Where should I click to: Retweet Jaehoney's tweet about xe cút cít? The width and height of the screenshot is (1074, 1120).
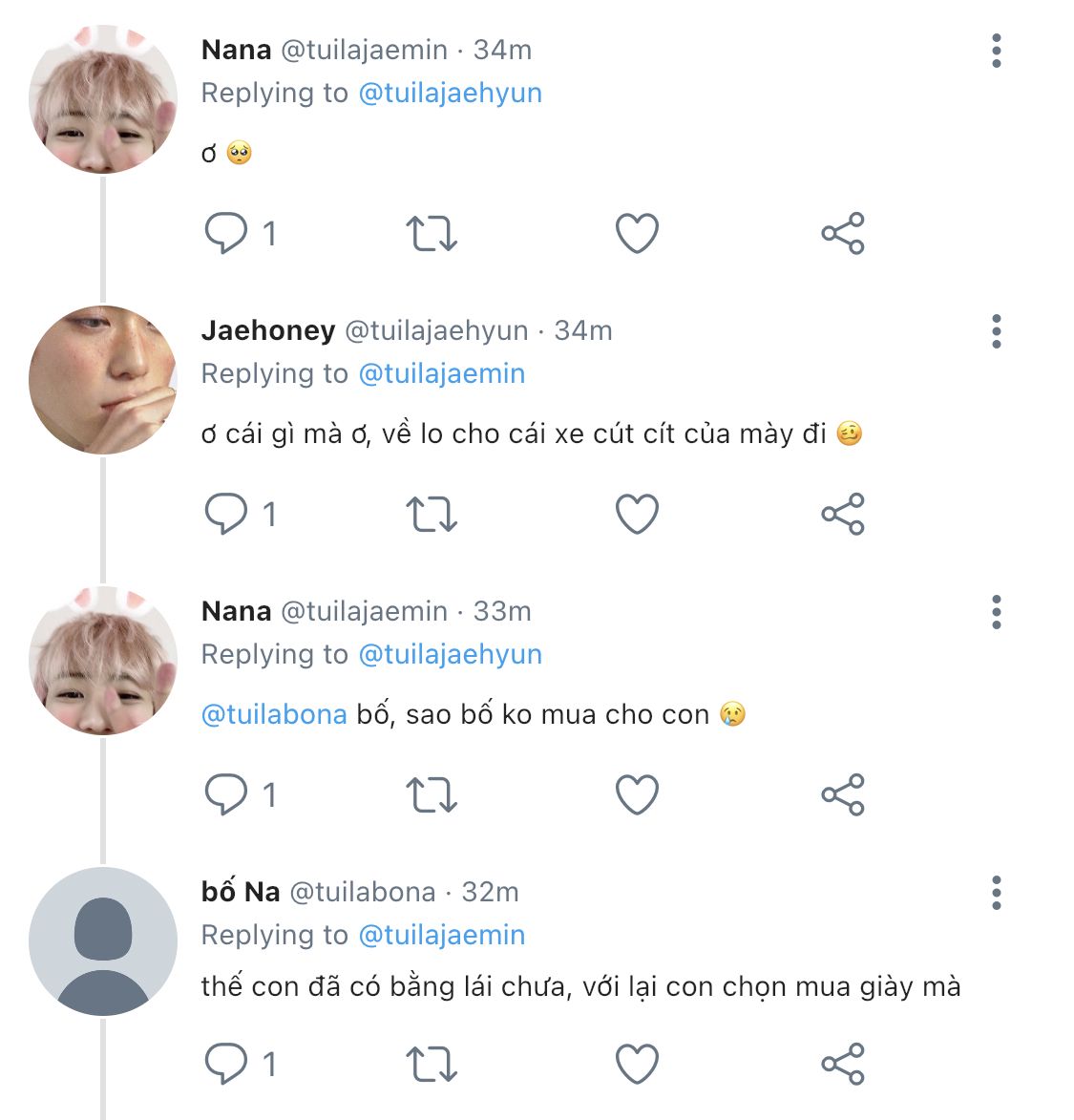pyautogui.click(x=432, y=514)
